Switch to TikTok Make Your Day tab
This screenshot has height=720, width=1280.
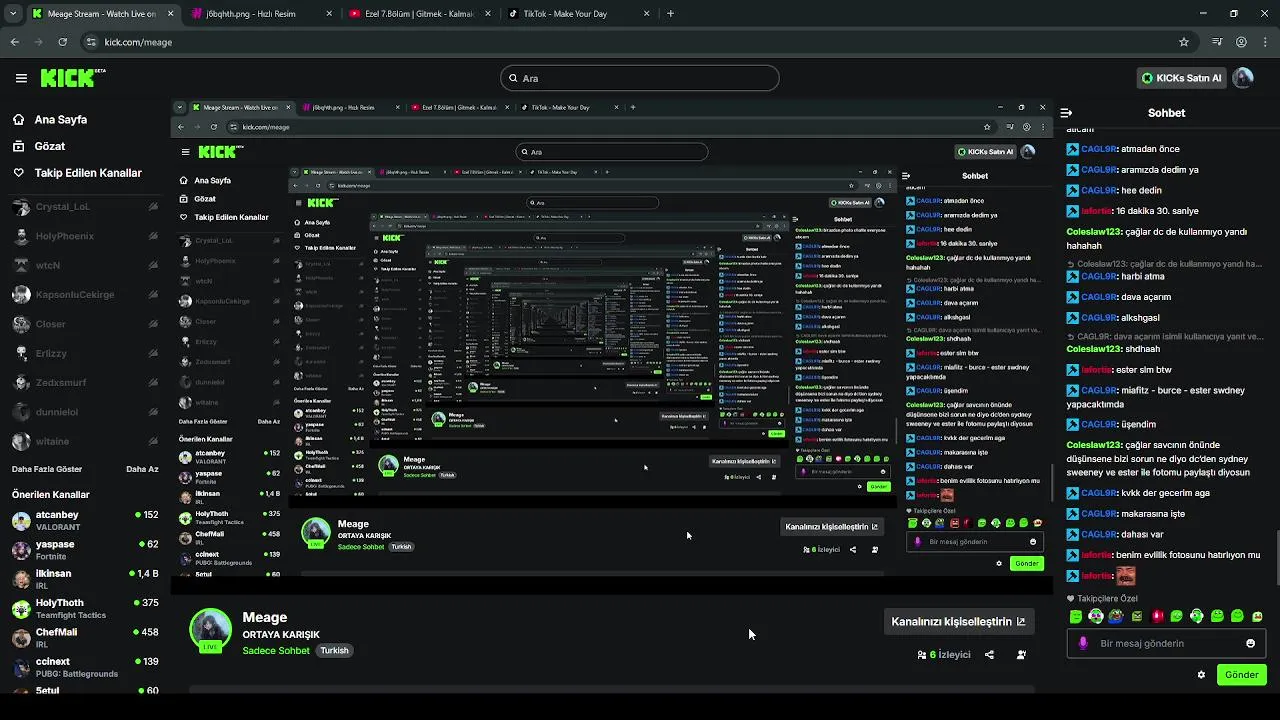(578, 14)
